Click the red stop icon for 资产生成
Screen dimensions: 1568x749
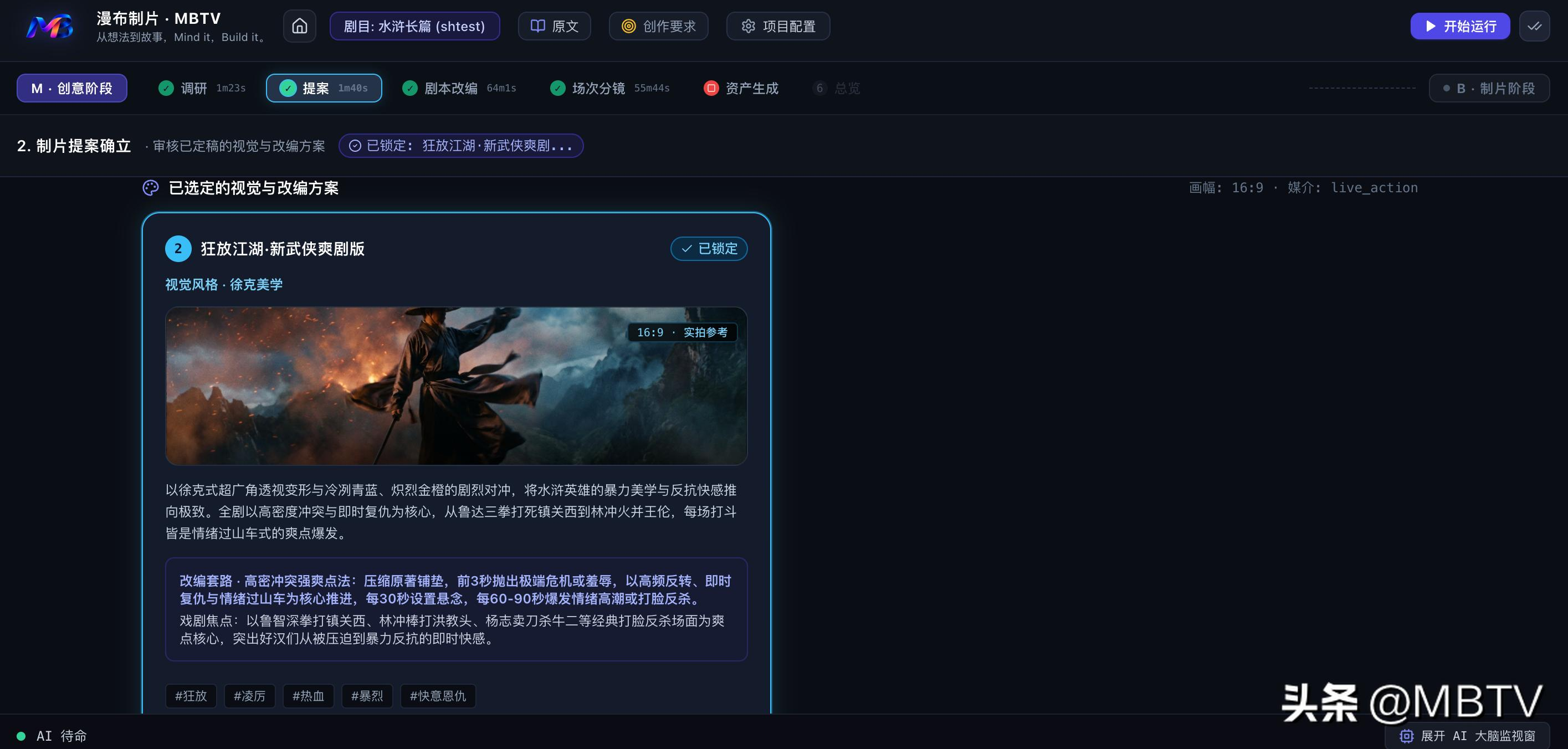click(711, 88)
